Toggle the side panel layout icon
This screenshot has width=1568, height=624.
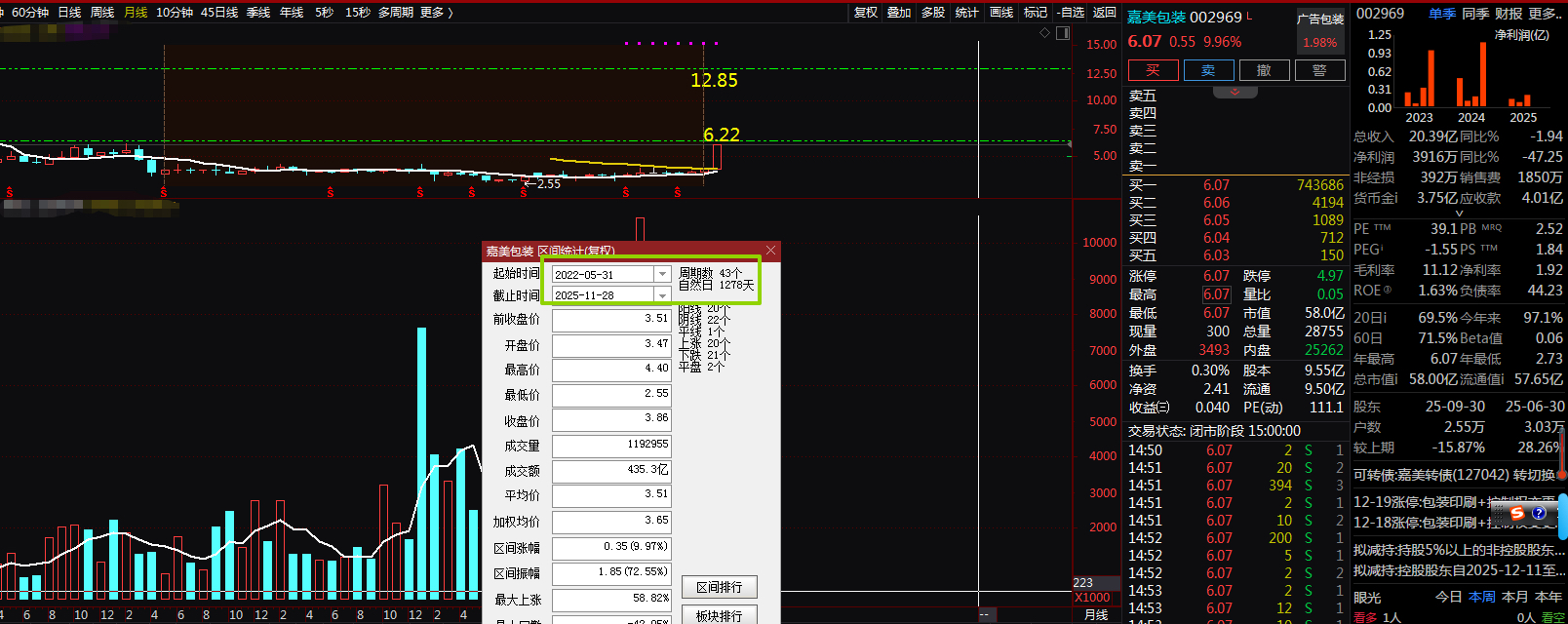tap(1063, 32)
